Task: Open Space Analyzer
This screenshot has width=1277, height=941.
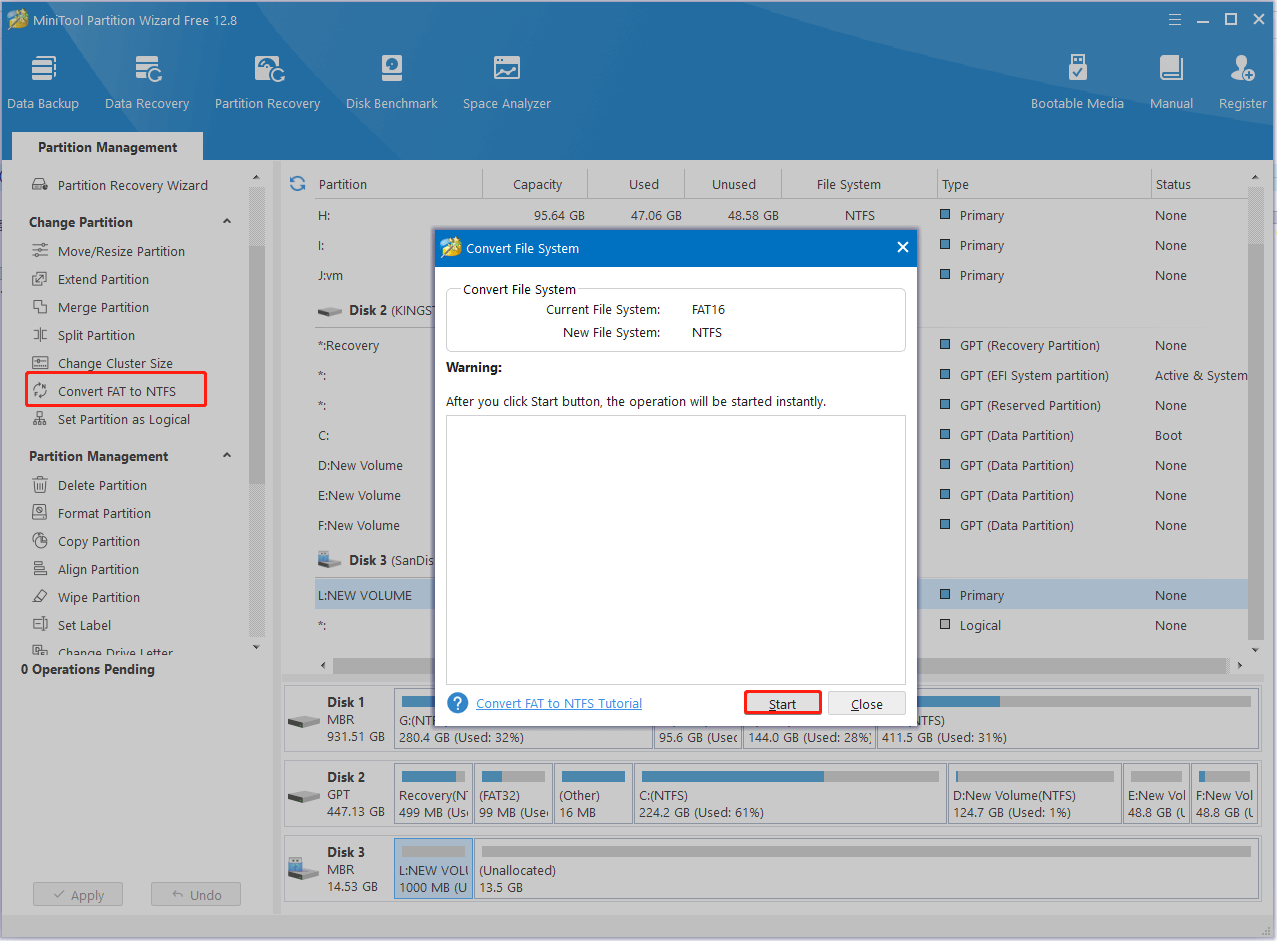Action: pos(507,82)
